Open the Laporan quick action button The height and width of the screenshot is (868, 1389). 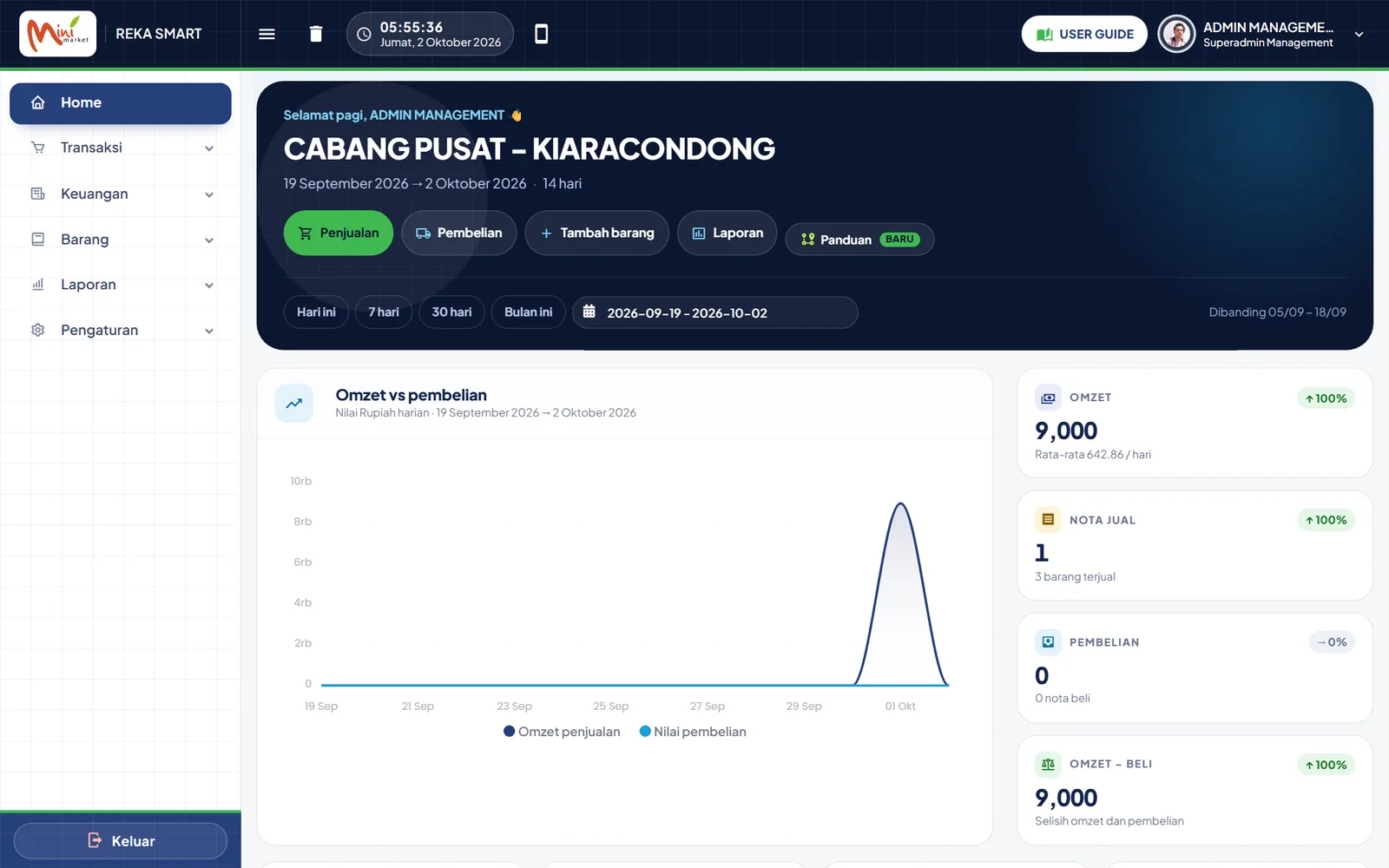tap(727, 233)
